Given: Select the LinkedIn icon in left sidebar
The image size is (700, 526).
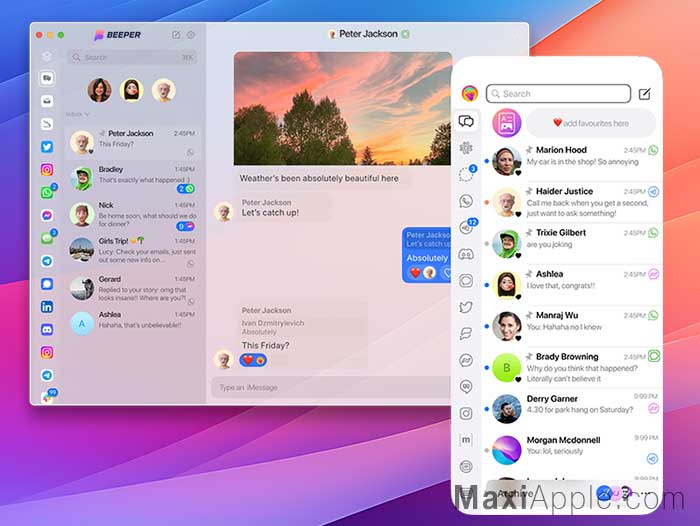Looking at the screenshot, I should 47,307.
